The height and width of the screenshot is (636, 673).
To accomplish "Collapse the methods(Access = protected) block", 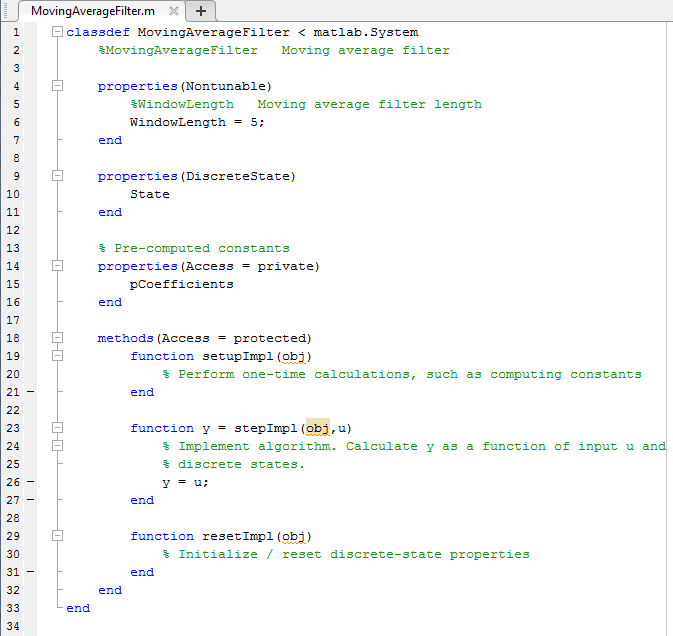I will 57,338.
